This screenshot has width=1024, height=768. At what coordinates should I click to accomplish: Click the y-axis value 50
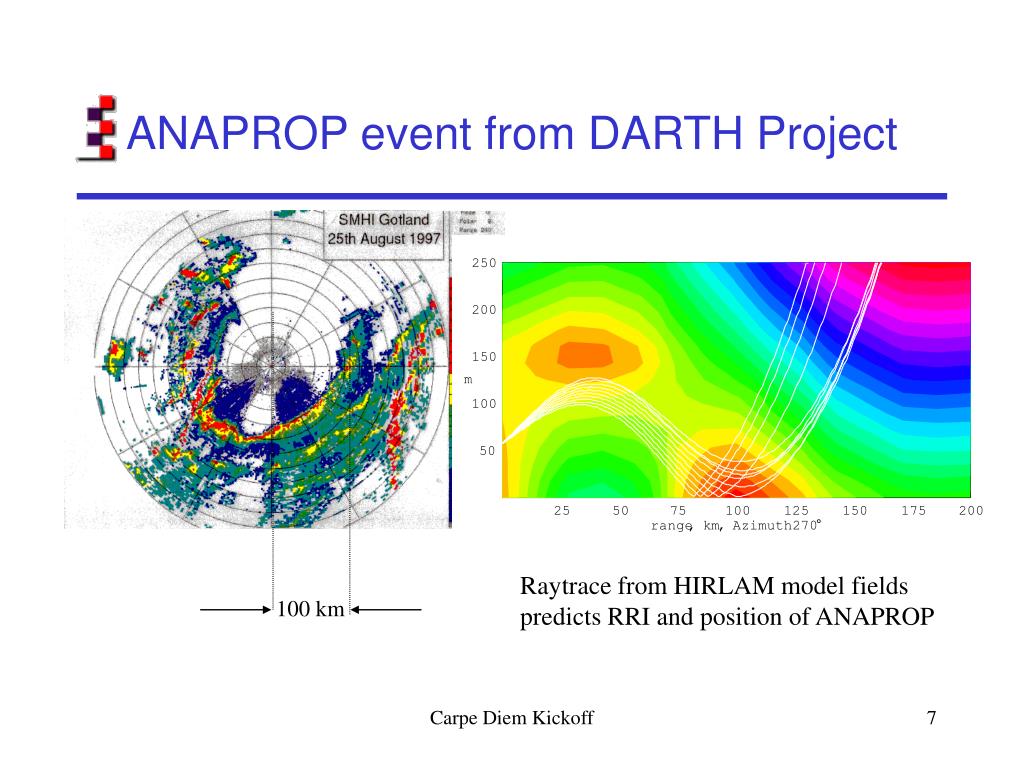coord(488,451)
